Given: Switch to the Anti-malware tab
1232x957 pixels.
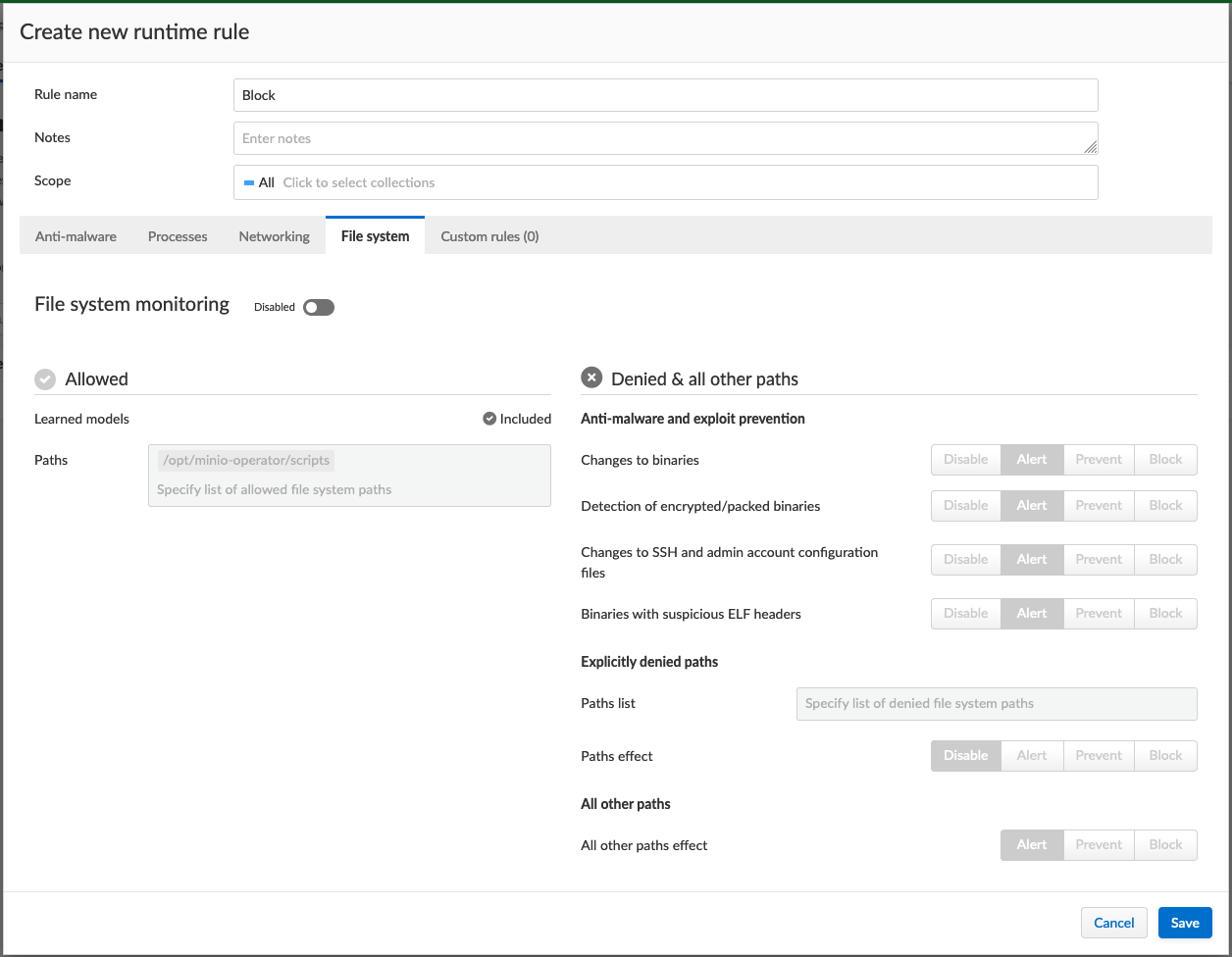Looking at the screenshot, I should coord(76,236).
